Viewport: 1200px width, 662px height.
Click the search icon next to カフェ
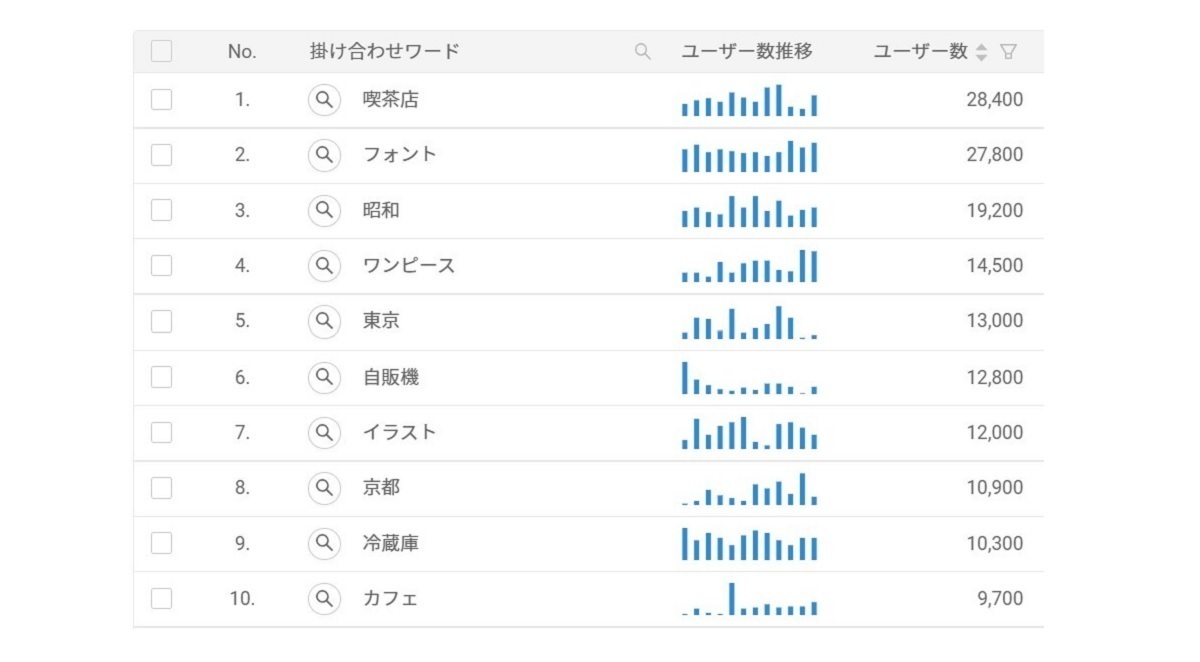(x=323, y=599)
